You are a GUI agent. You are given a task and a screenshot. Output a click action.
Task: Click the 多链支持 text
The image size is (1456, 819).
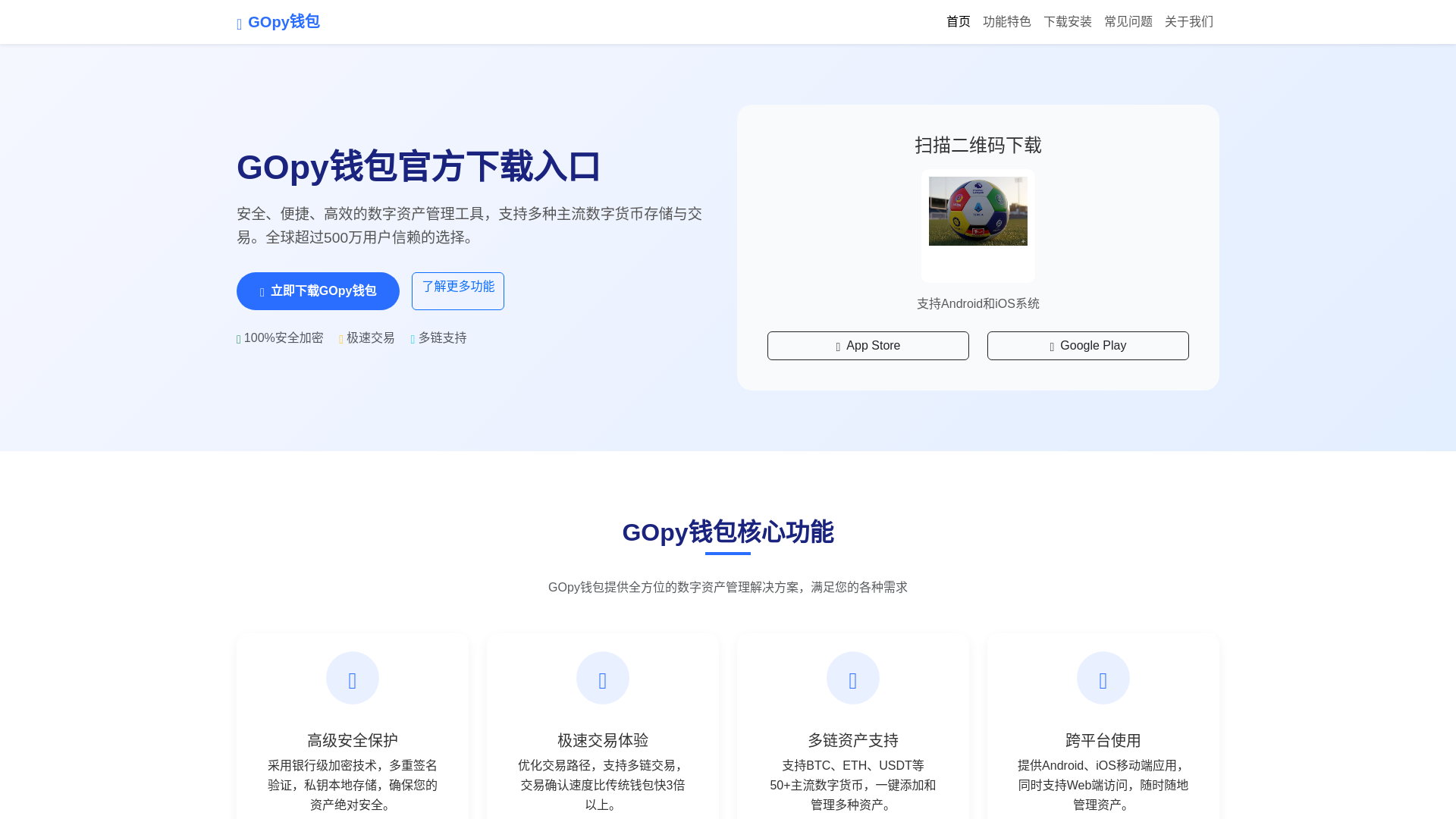tap(443, 338)
